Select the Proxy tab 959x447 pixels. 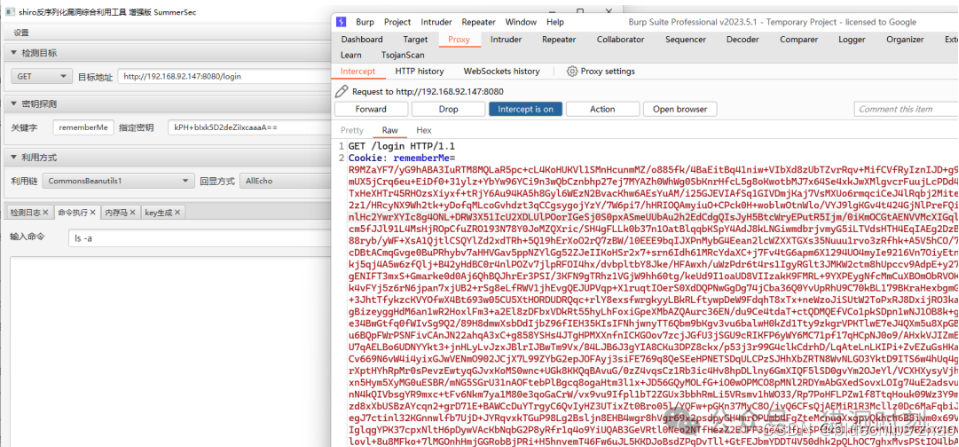click(x=459, y=39)
